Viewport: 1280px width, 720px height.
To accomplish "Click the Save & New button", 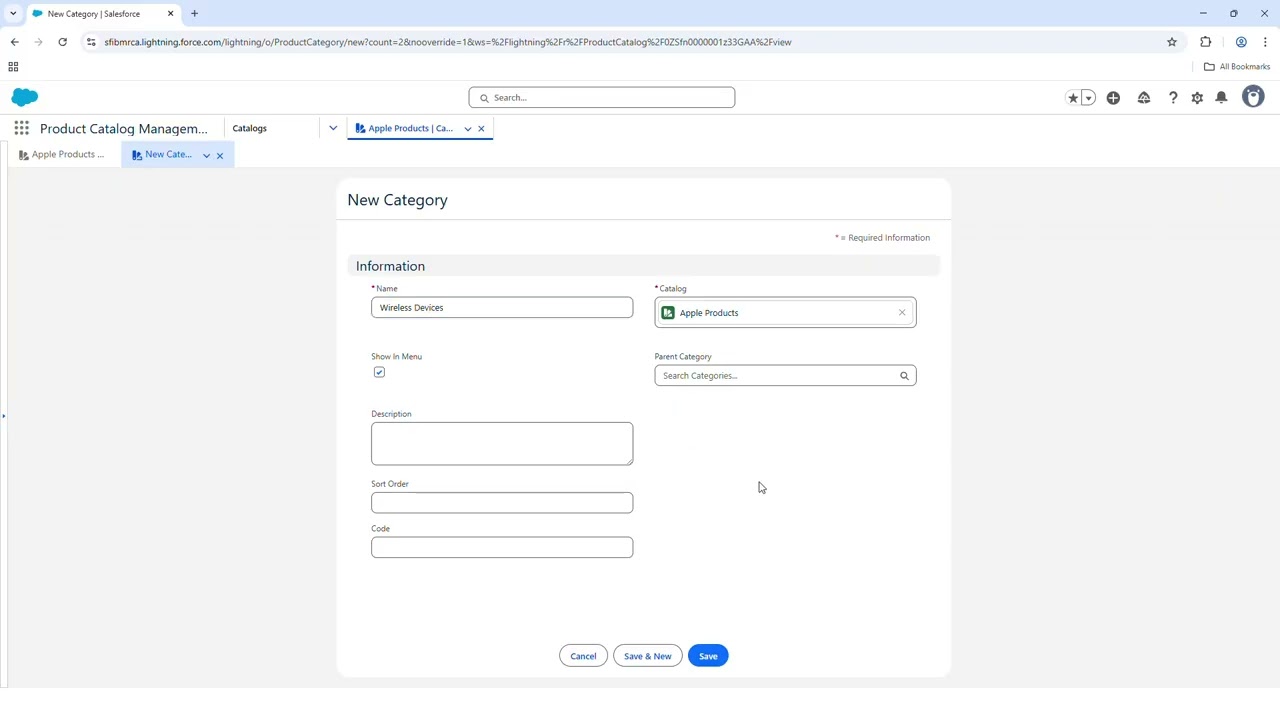I will (x=648, y=656).
